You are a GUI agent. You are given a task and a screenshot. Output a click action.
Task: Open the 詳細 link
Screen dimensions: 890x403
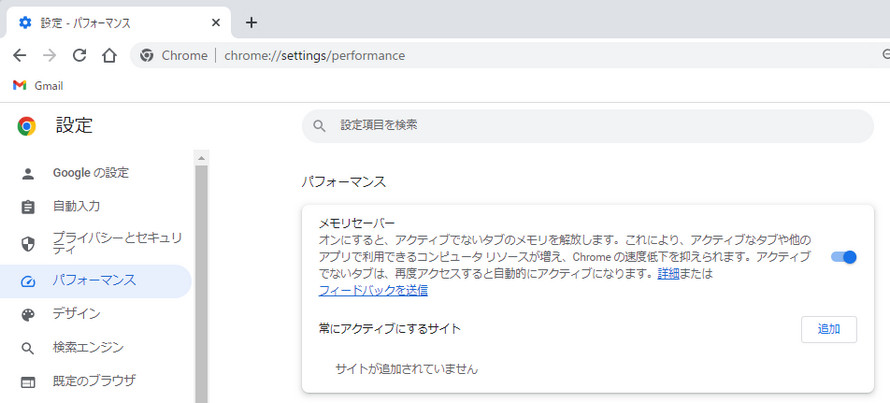click(x=668, y=273)
